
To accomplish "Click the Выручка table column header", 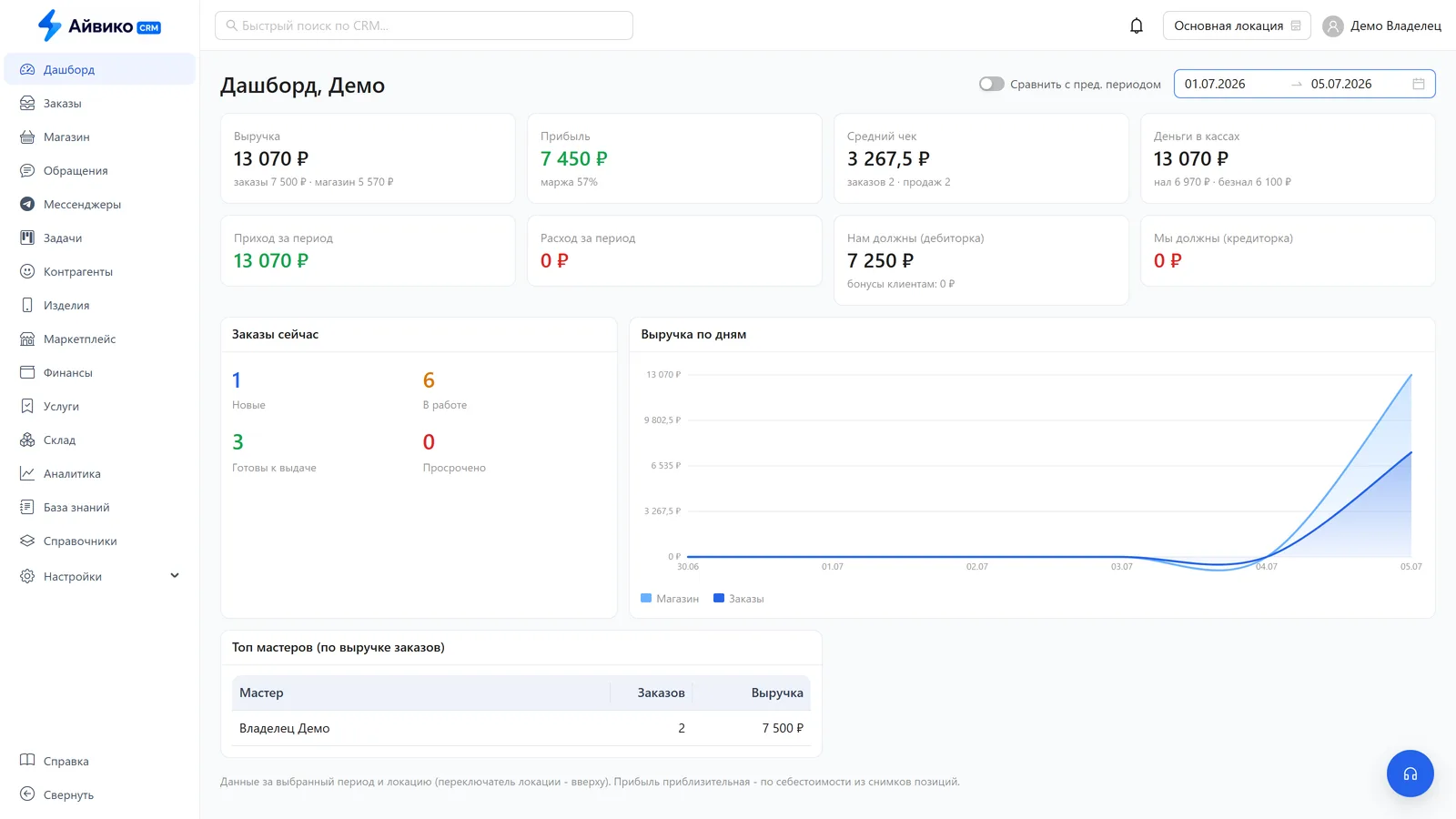I will [752, 693].
